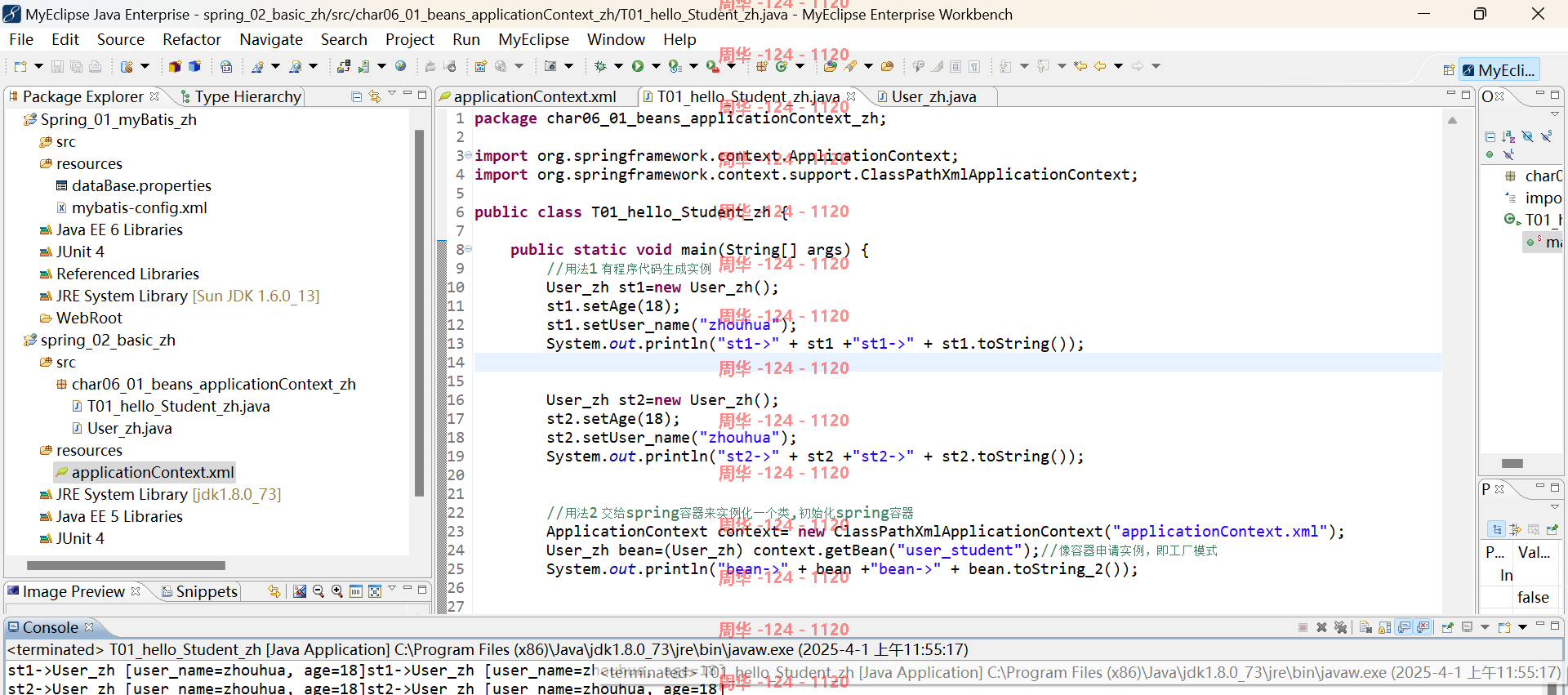The height and width of the screenshot is (695, 1568).
Task: Open the Debug configurations dropdown arrow
Action: 618,66
